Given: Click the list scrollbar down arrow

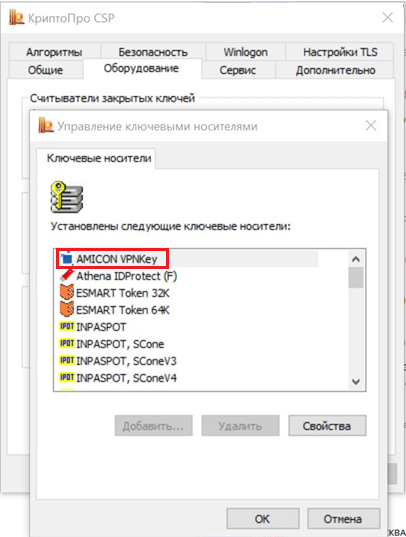Looking at the screenshot, I should click(356, 381).
